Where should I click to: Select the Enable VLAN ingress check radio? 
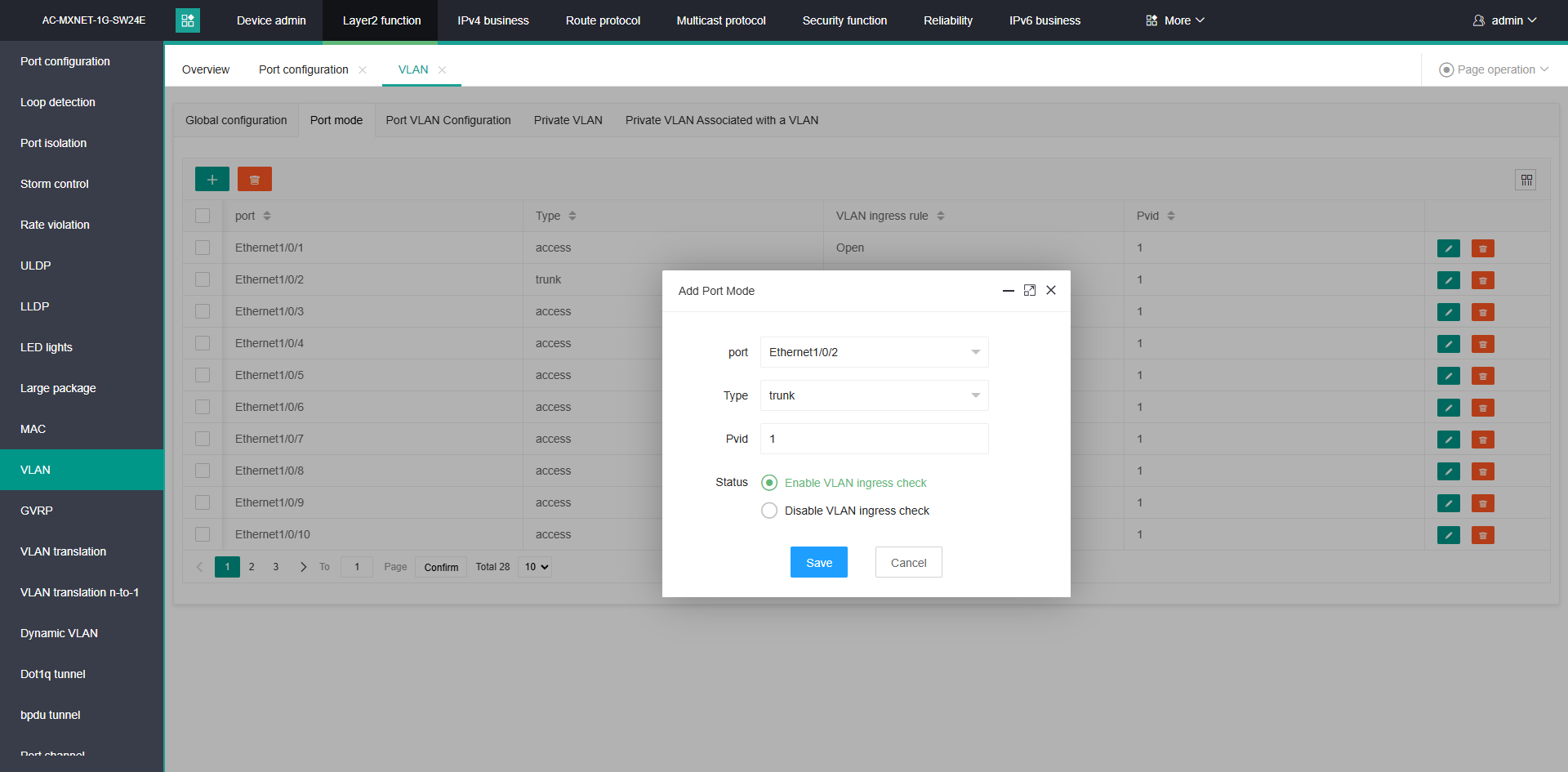769,483
